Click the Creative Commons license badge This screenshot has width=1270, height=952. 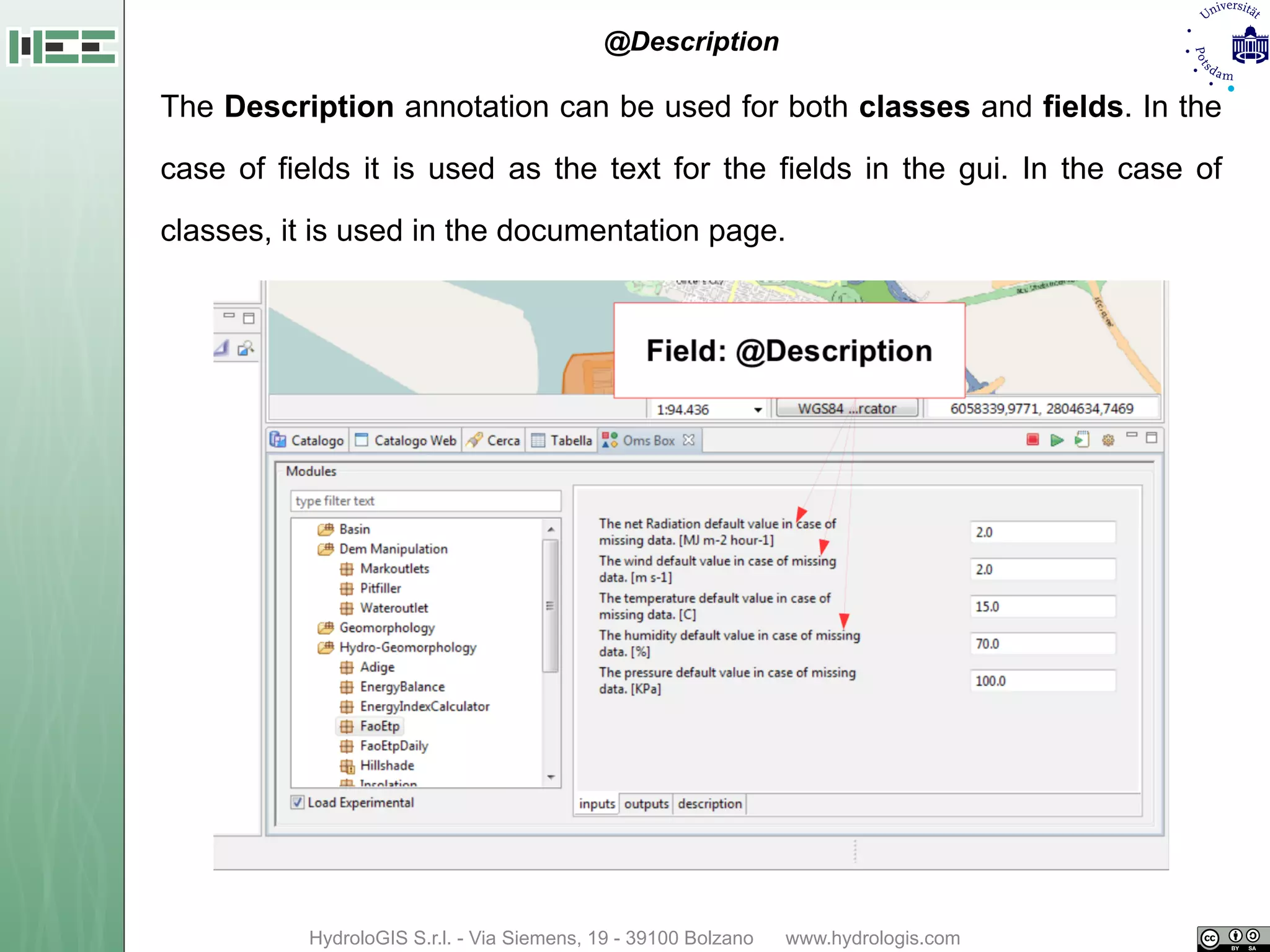[1233, 939]
